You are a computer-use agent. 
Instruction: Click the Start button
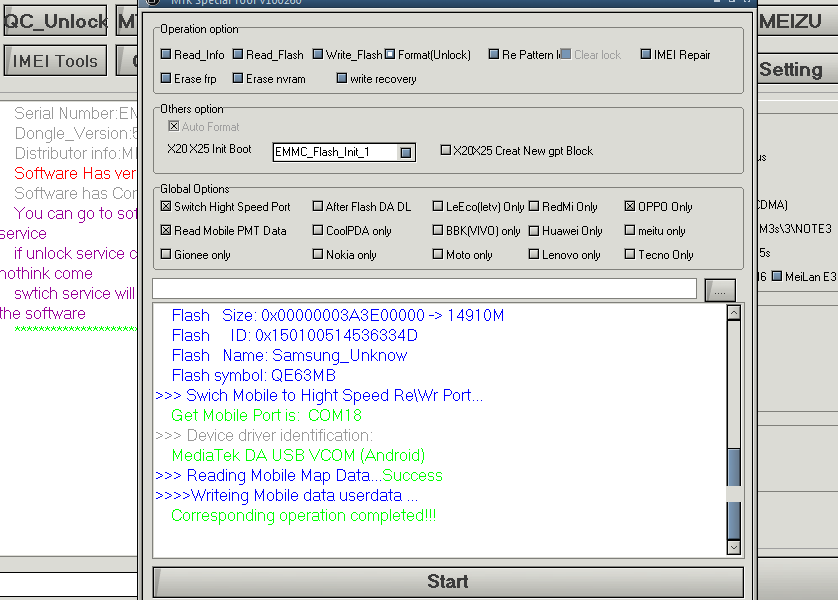[x=448, y=582]
